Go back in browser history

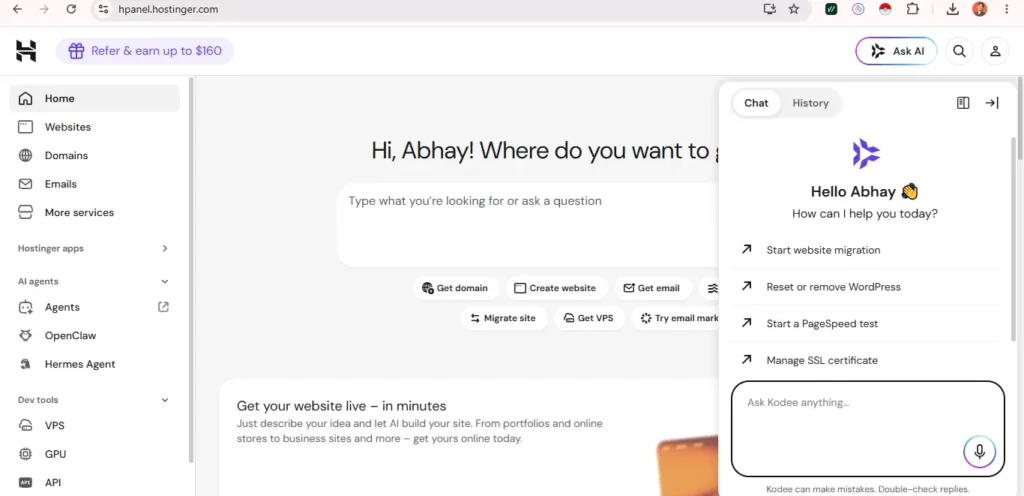pyautogui.click(x=18, y=9)
